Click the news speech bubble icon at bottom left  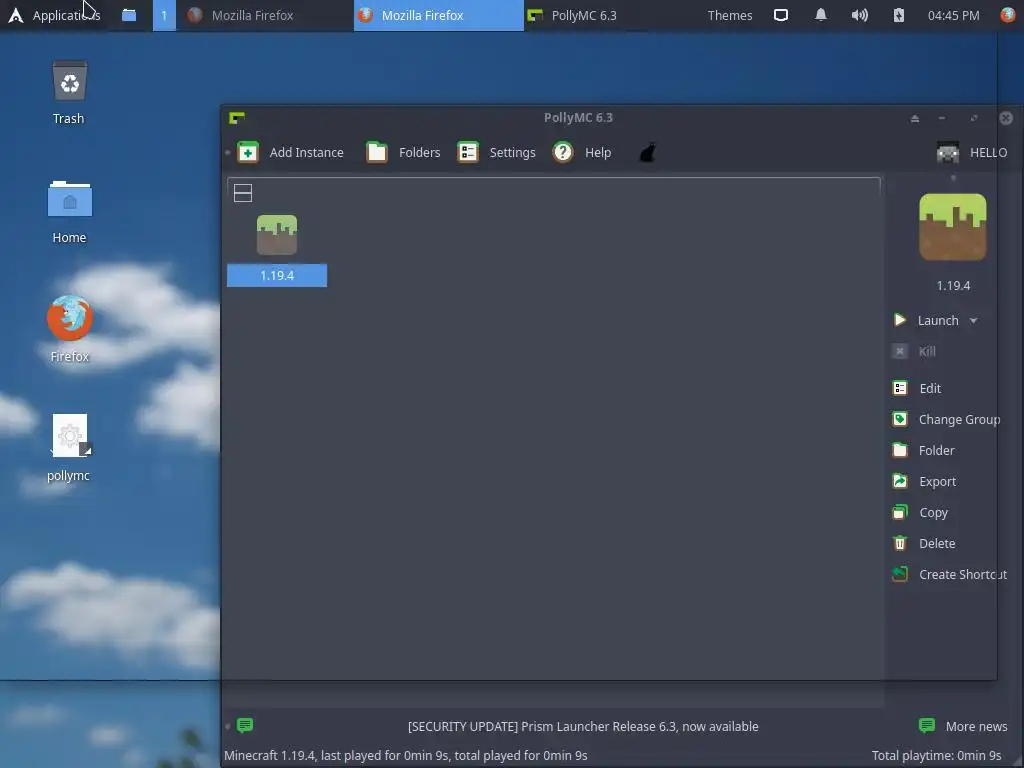245,726
